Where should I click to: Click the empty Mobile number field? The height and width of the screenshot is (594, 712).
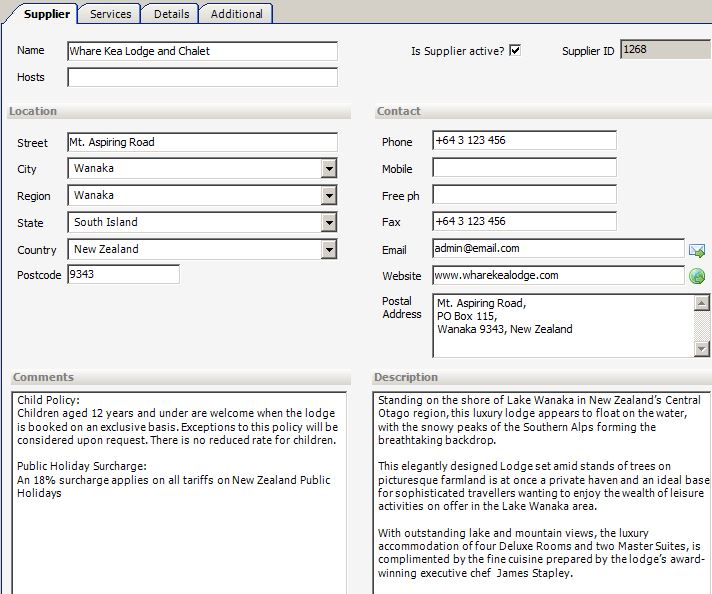point(524,168)
